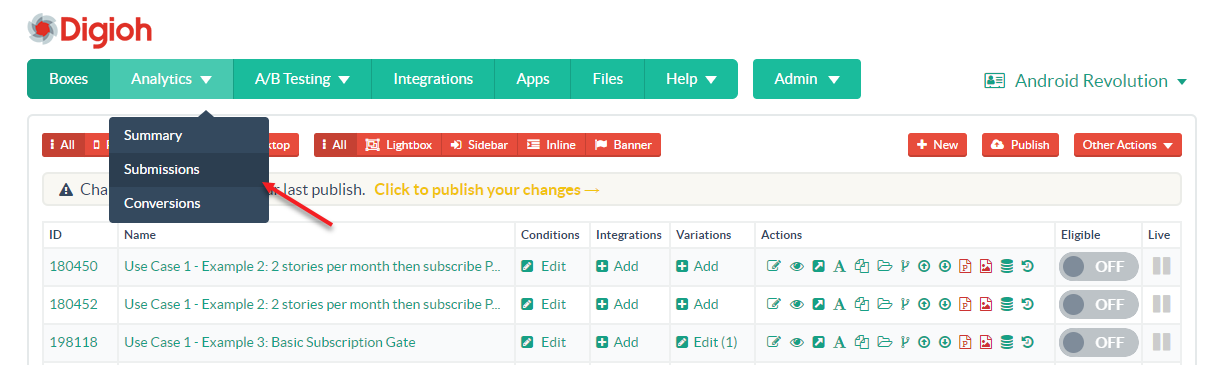Expand the Android Revolution account menu

(x=1085, y=81)
